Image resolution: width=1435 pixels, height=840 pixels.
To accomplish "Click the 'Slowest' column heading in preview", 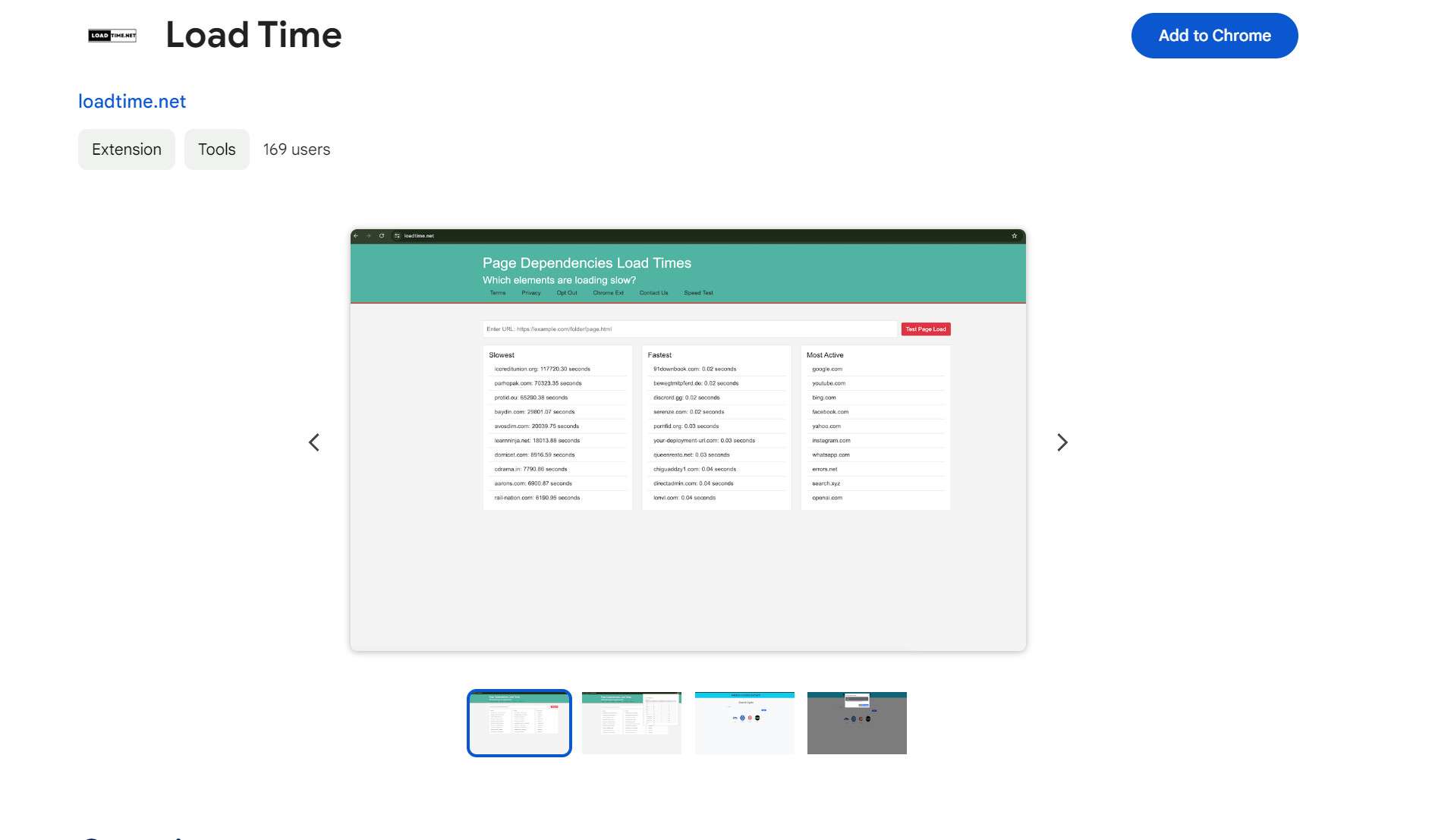I will tap(502, 355).
